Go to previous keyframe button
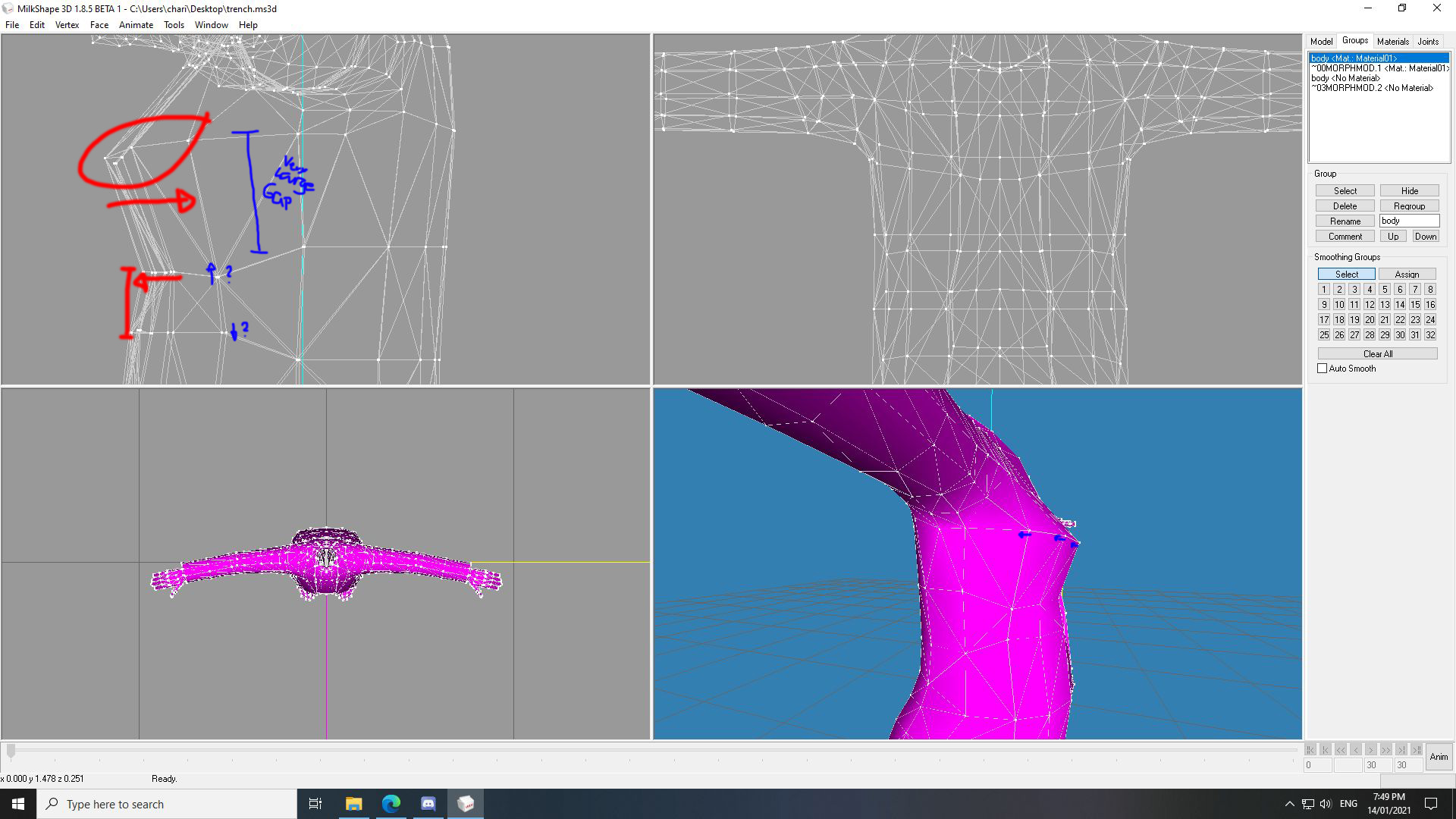 tap(1326, 750)
